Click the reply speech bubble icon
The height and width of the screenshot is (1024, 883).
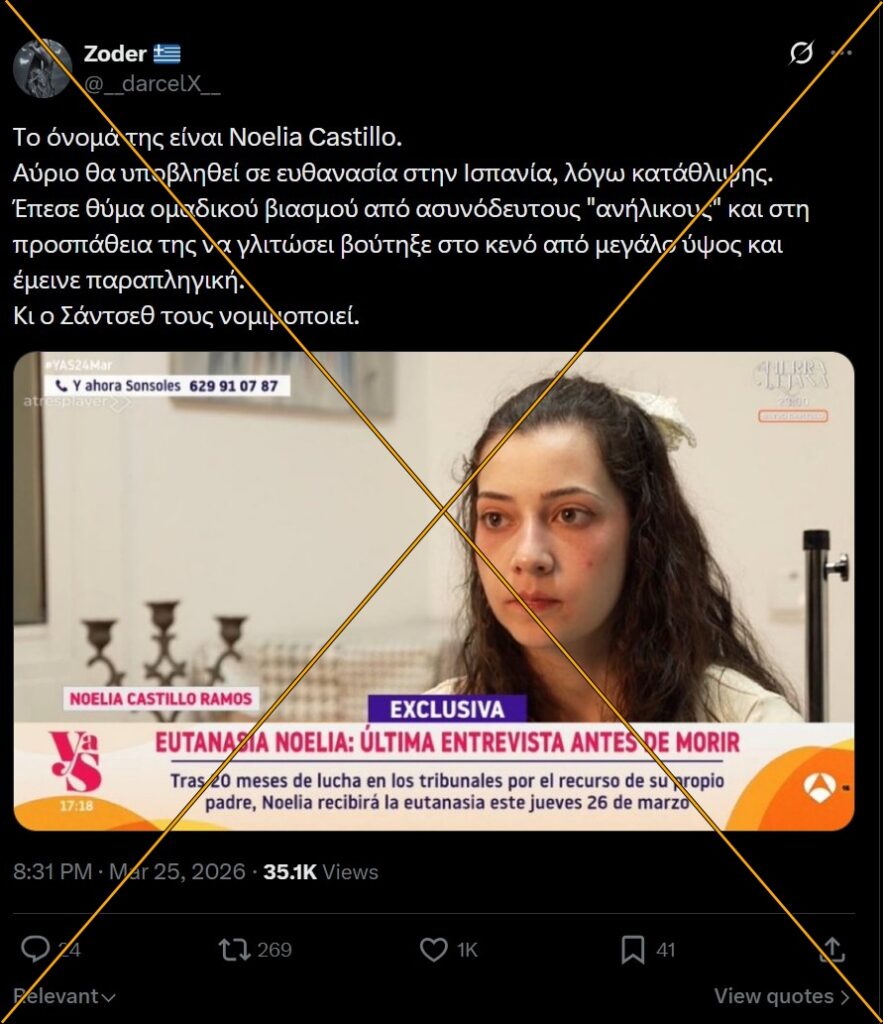(x=35, y=950)
